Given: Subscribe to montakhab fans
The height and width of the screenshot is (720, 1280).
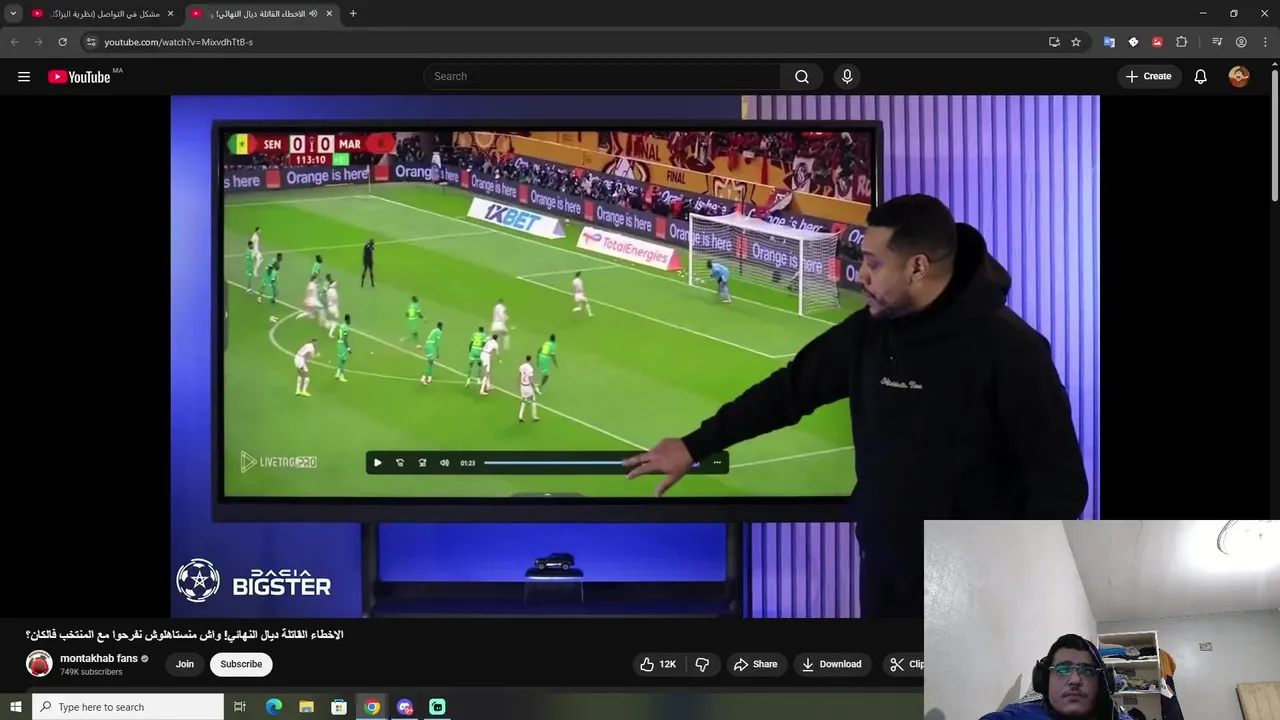Looking at the screenshot, I should tap(241, 664).
